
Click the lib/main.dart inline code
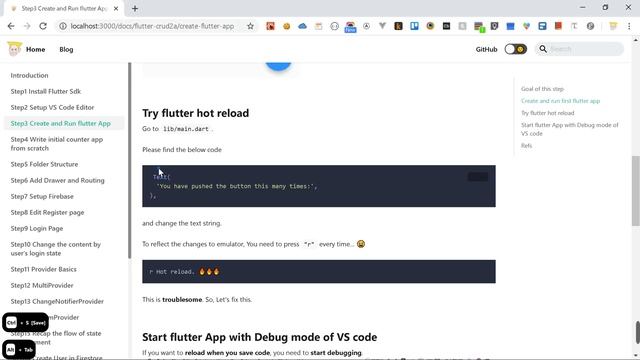click(x=186, y=129)
